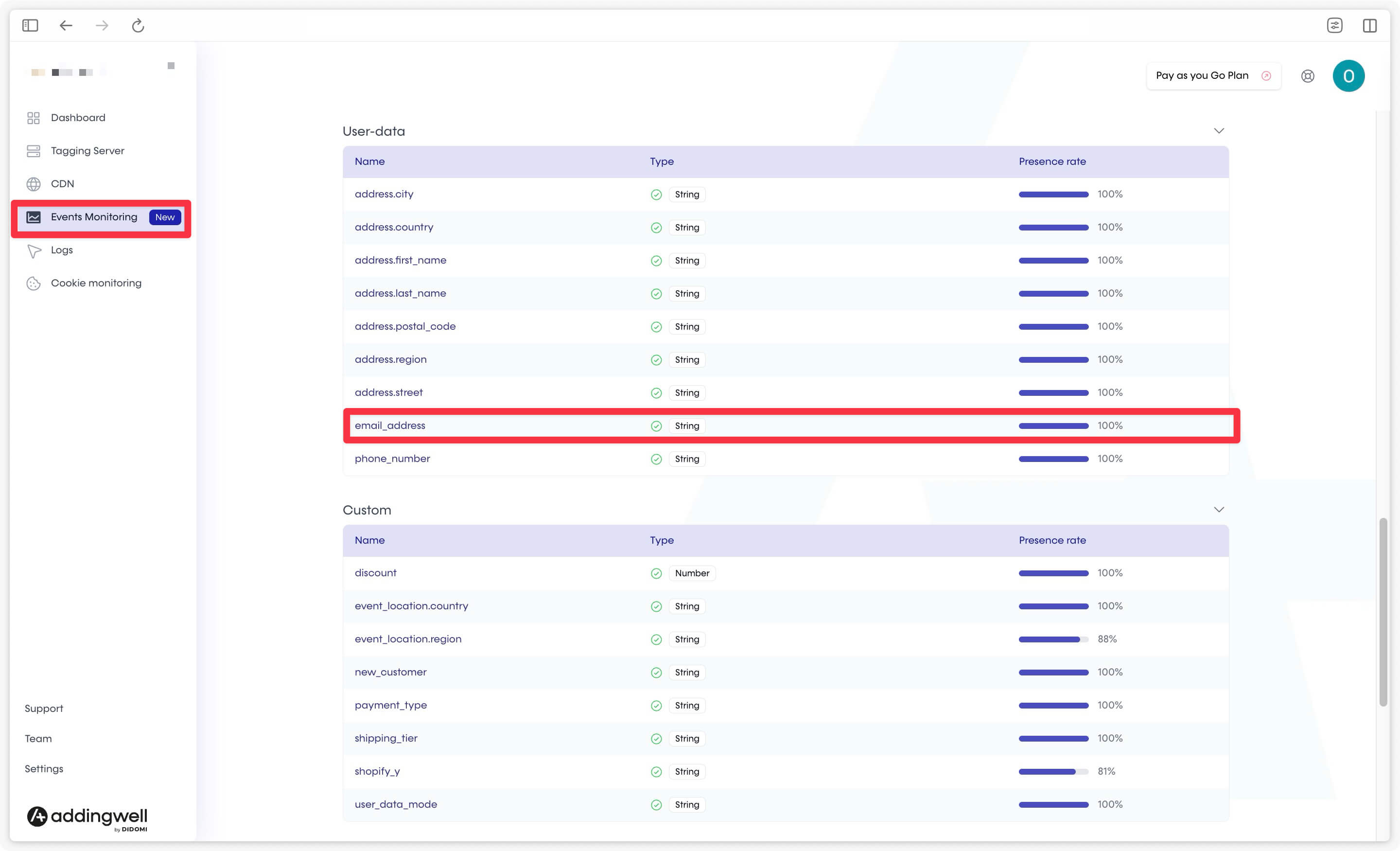Click the address.city presence rate bar
Viewport: 1400px width, 851px height.
click(1053, 195)
